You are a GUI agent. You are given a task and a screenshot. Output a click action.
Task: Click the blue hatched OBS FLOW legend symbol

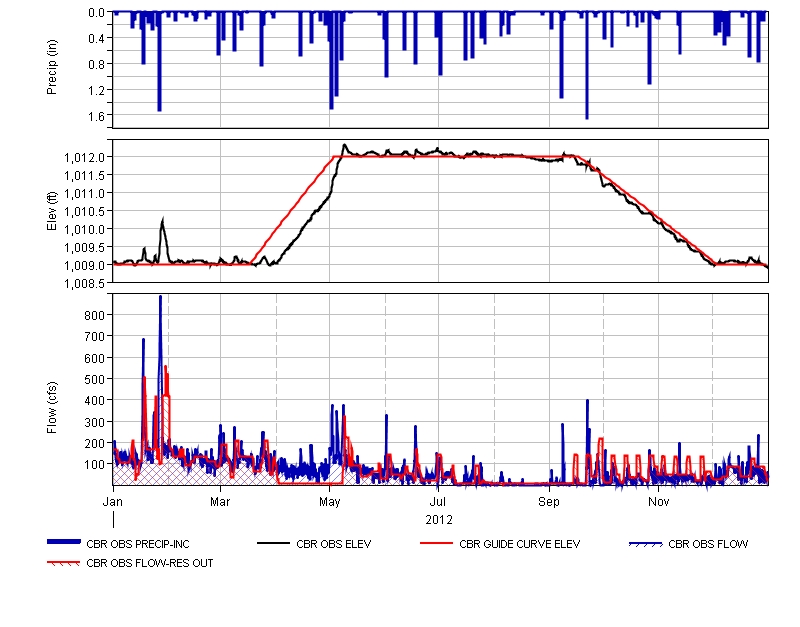[646, 545]
